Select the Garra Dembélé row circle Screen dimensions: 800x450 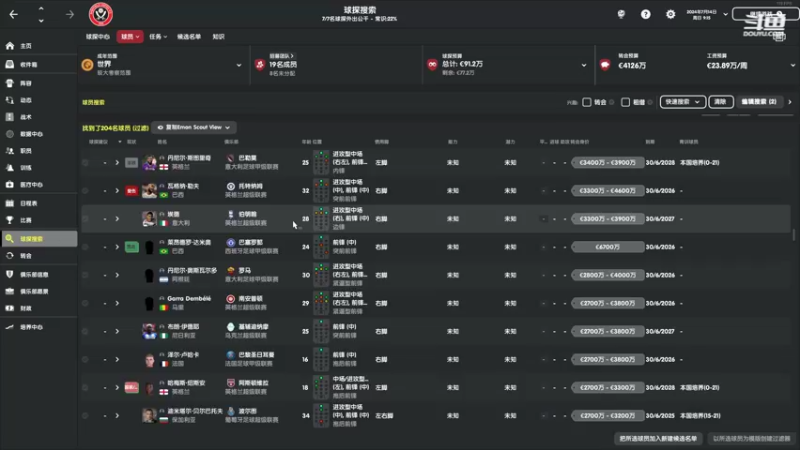tap(85, 303)
